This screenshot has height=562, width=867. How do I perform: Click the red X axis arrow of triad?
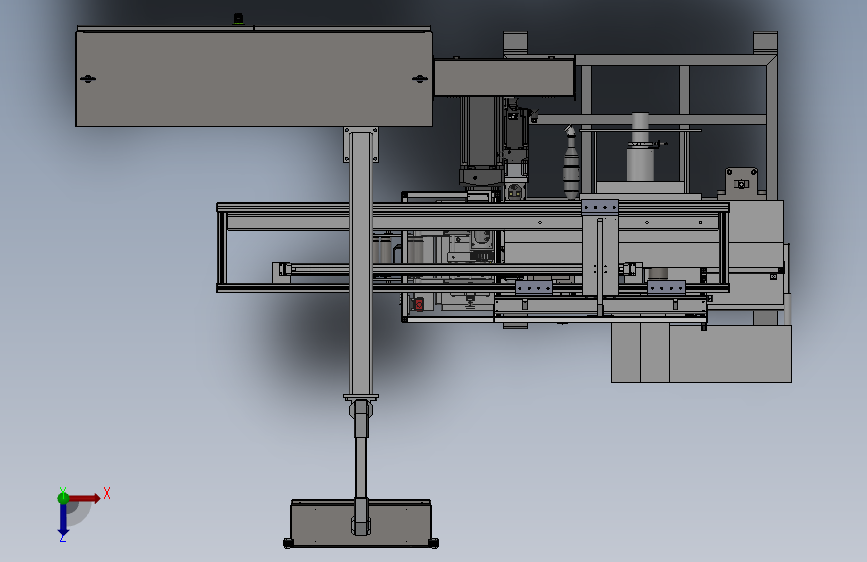(x=84, y=498)
